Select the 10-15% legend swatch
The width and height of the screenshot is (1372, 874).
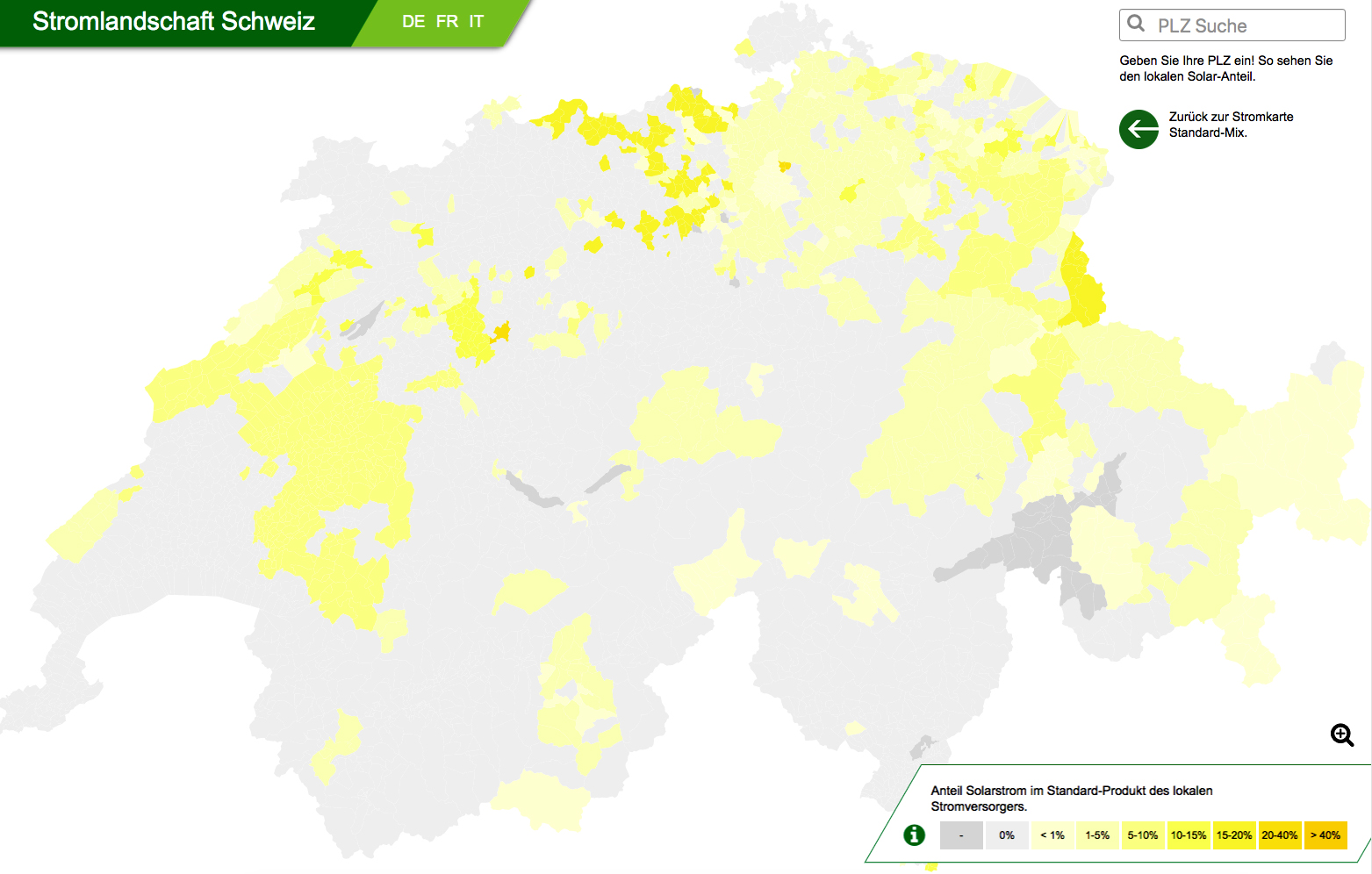[1189, 835]
